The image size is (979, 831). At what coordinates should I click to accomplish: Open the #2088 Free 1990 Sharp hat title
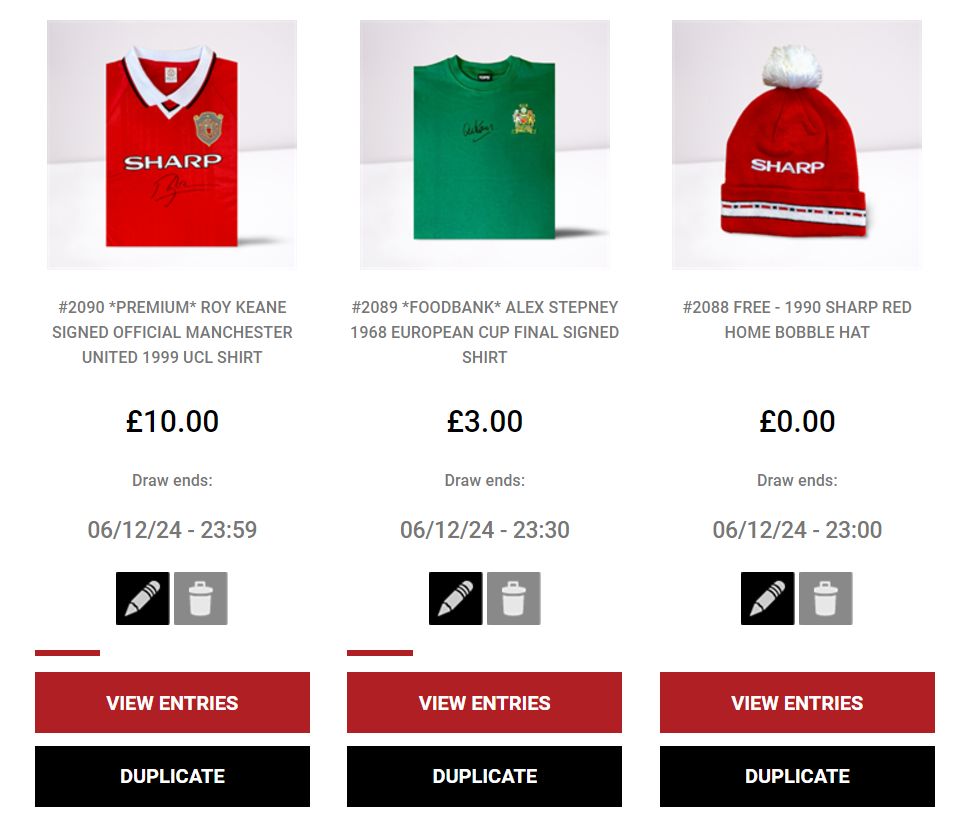(797, 320)
